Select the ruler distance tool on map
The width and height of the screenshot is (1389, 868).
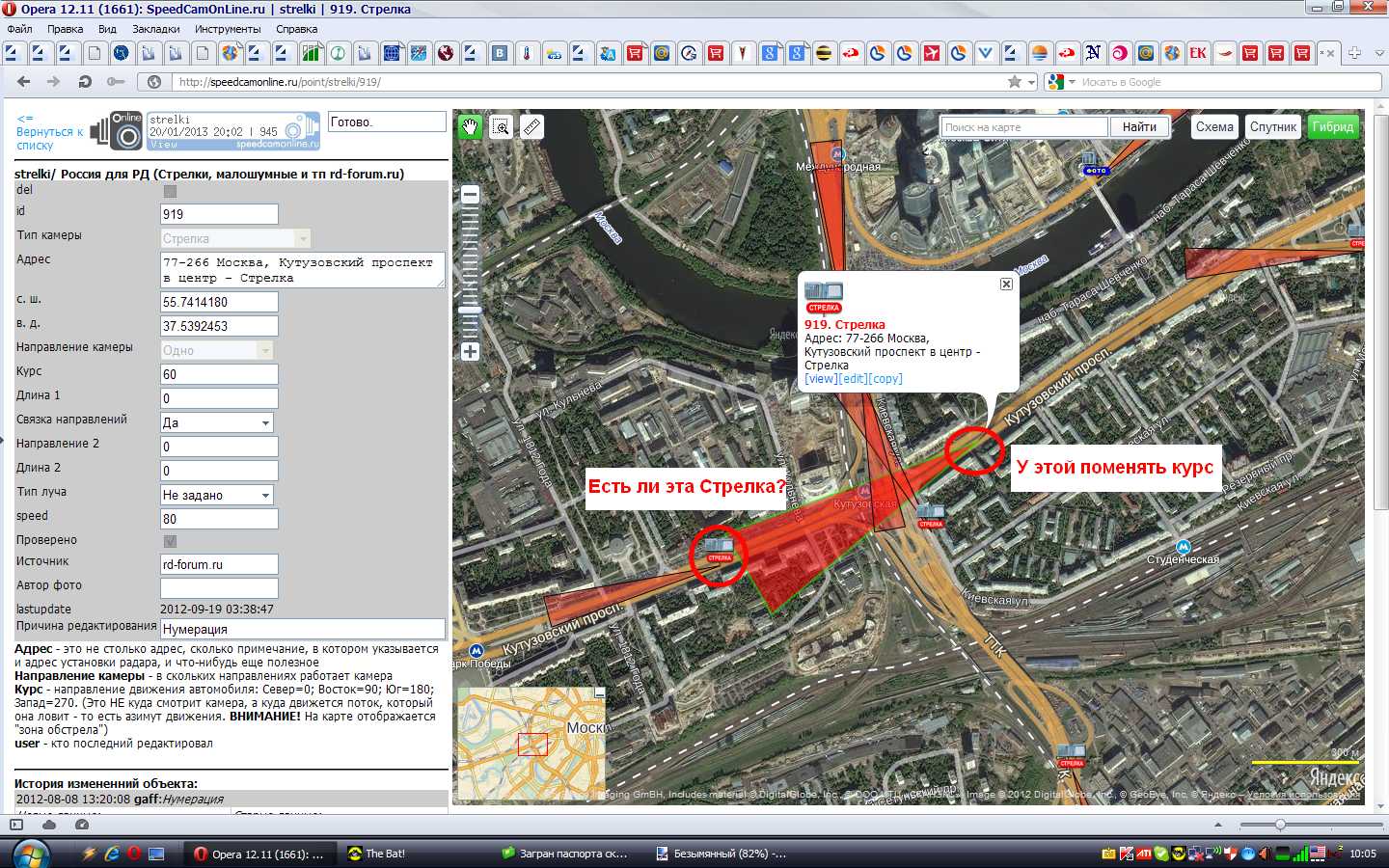(531, 126)
